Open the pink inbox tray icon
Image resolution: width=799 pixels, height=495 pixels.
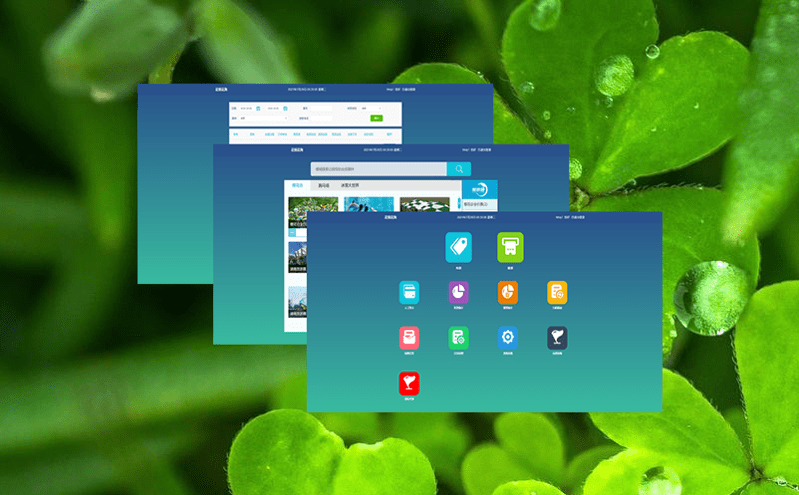[409, 338]
